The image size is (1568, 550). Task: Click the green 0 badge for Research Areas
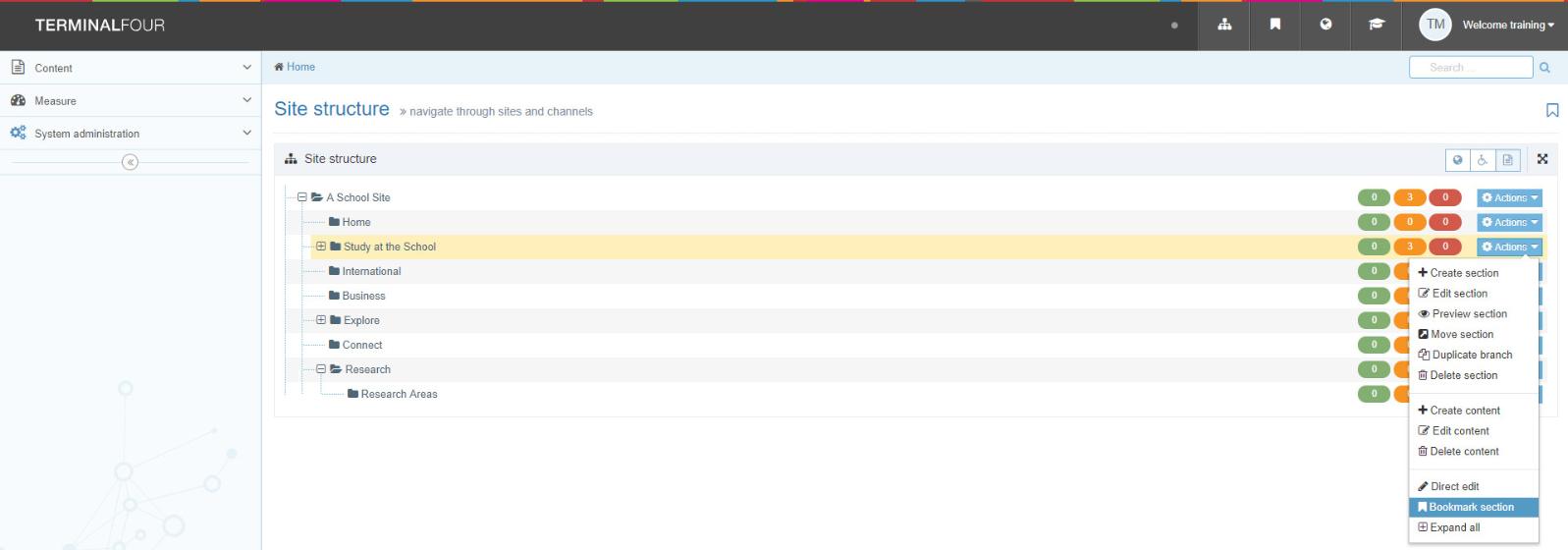pos(1374,394)
